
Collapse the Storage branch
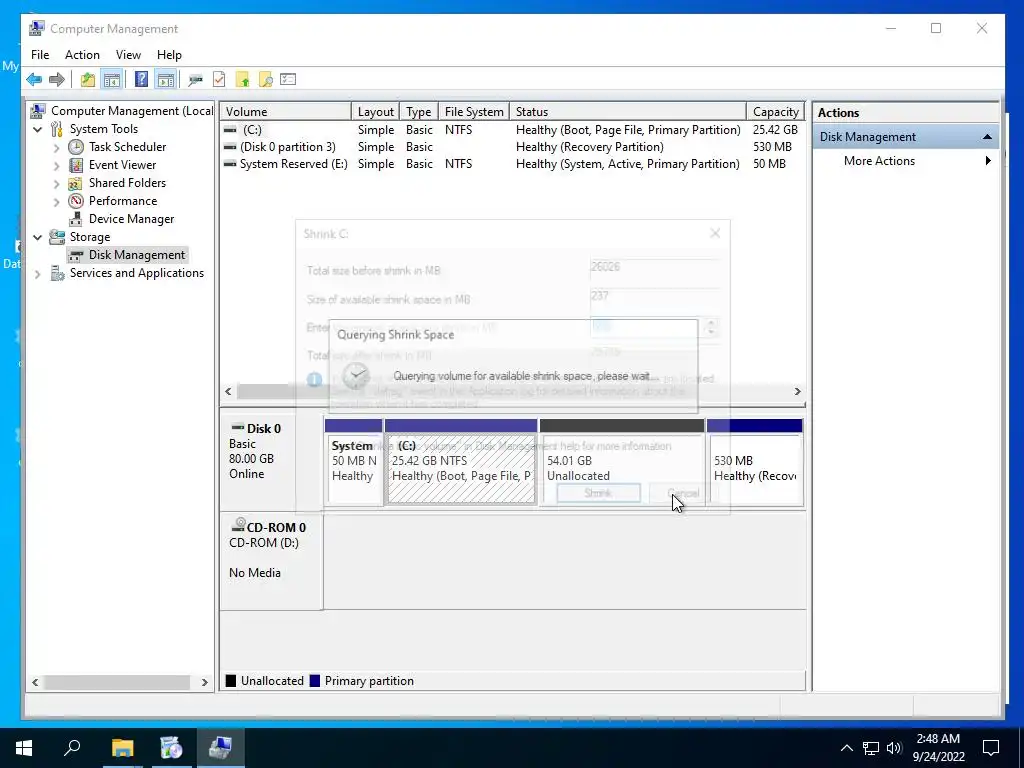click(38, 237)
